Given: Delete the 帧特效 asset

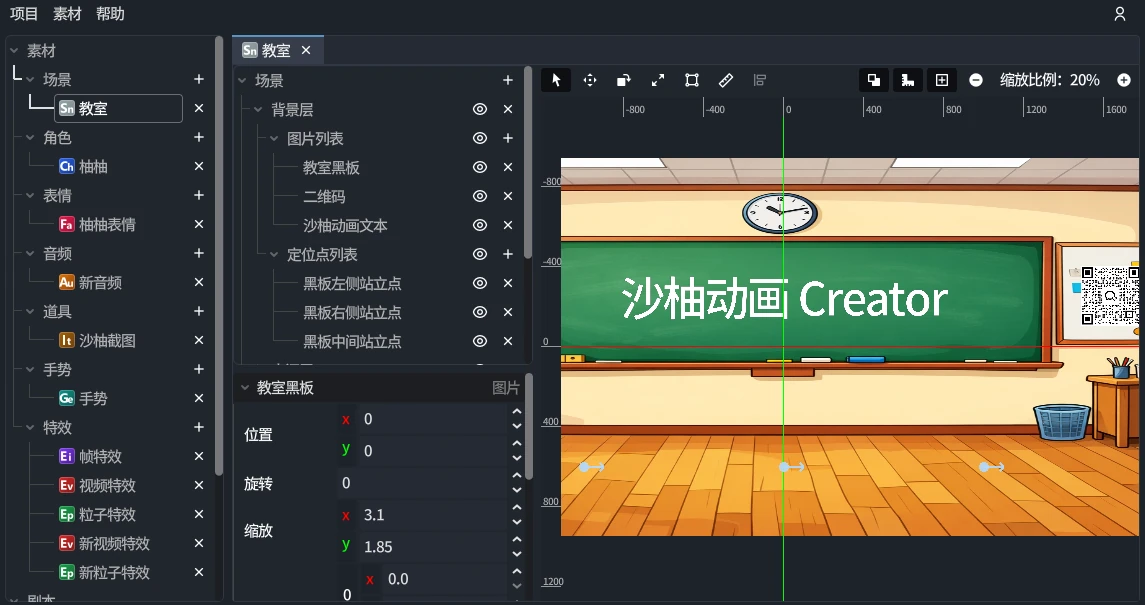Looking at the screenshot, I should point(199,456).
